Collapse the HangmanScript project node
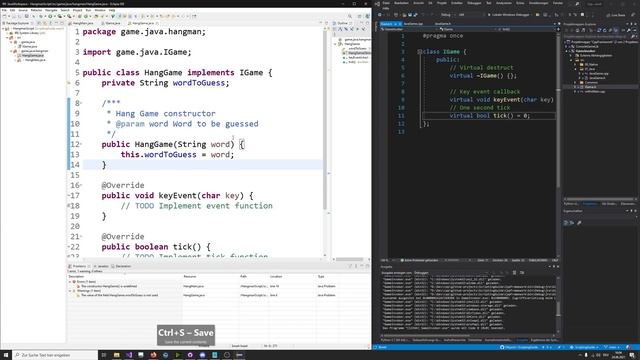This screenshot has height=360, width=640. [x=3, y=29]
